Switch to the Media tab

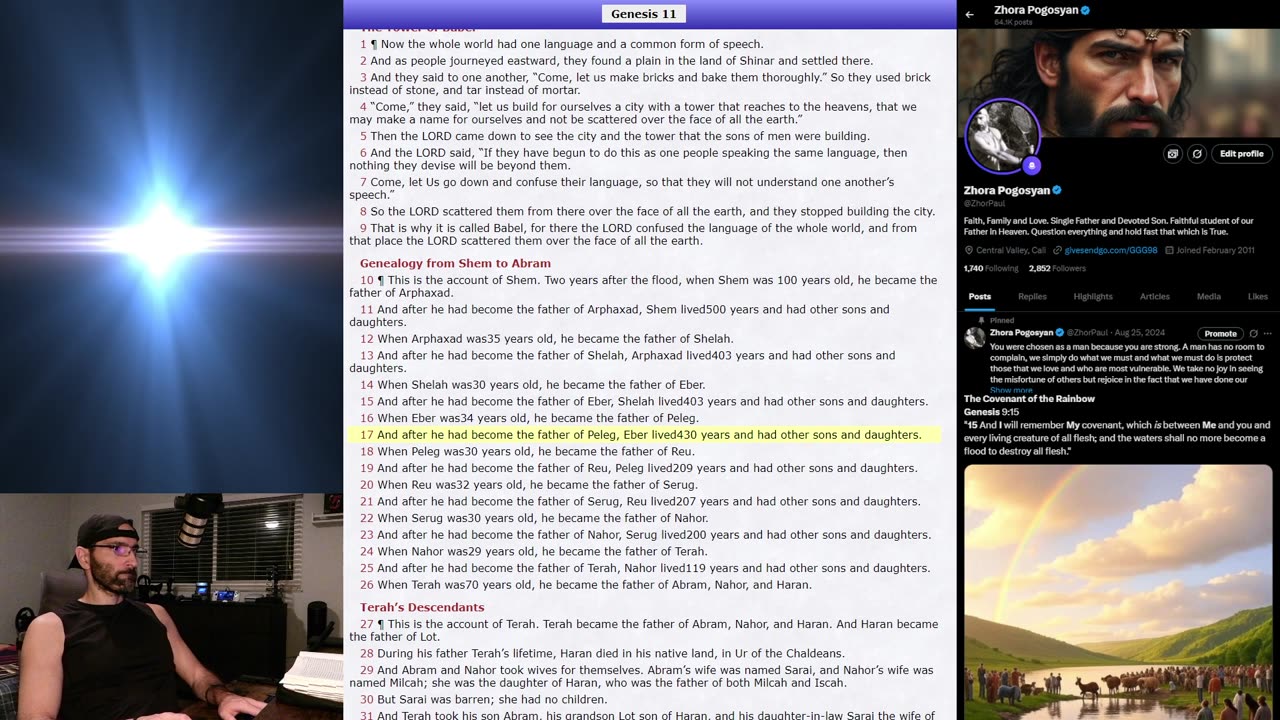[x=1209, y=296]
